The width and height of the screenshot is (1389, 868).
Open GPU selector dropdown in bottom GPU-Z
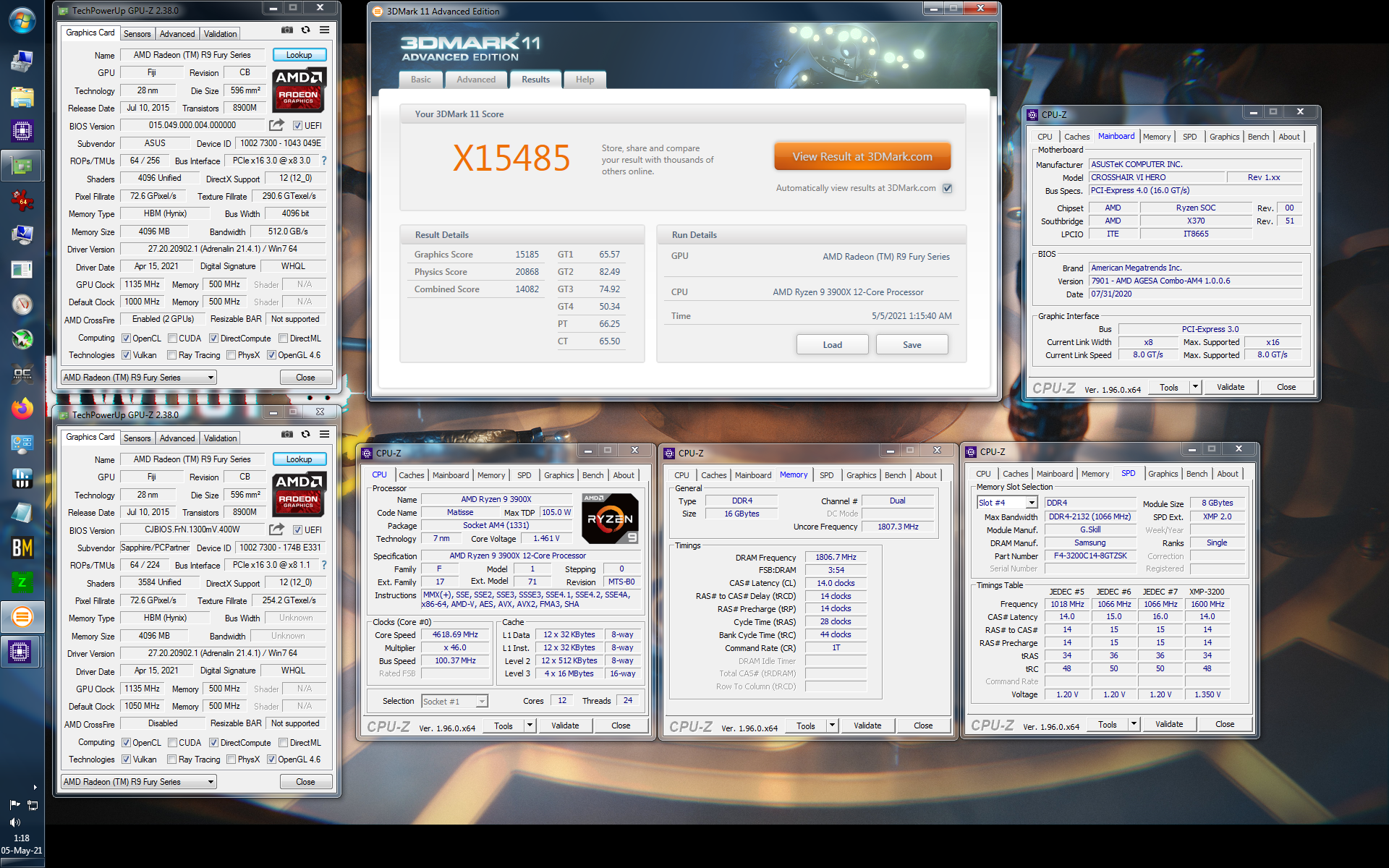(139, 782)
